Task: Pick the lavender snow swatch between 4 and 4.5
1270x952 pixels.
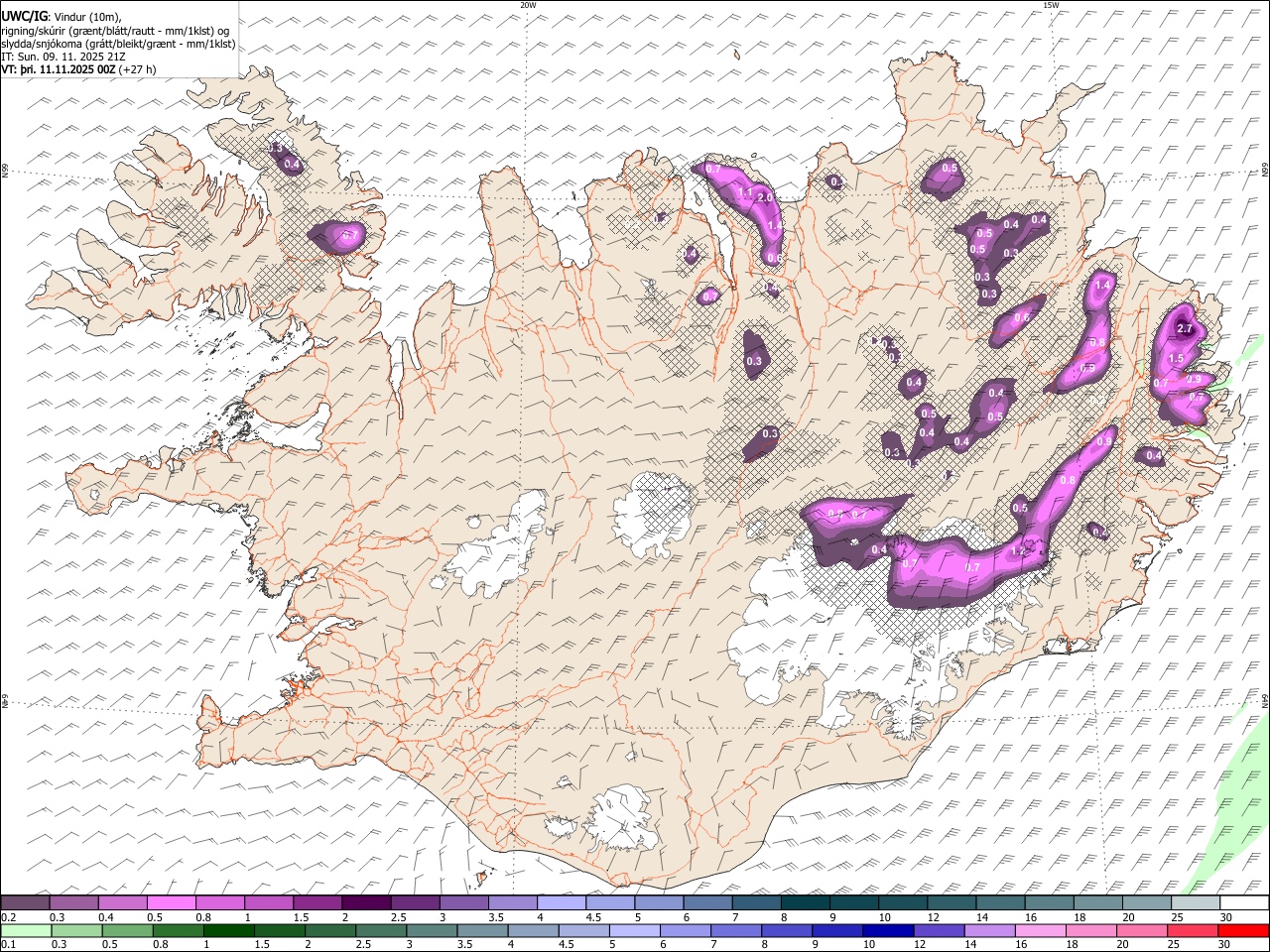Action: [x=562, y=902]
